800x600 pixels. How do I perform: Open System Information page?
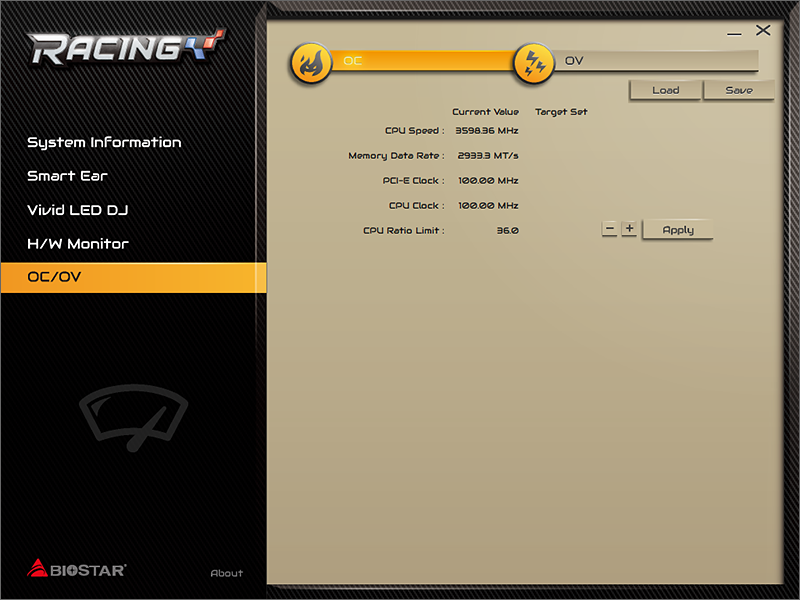[104, 142]
